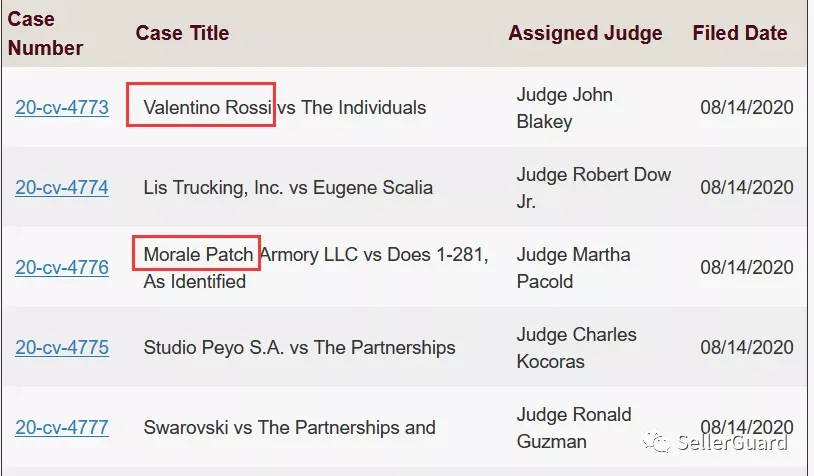Viewport: 814px width, 476px height.
Task: Click filed date of Valentino Rossi case
Action: click(x=747, y=107)
